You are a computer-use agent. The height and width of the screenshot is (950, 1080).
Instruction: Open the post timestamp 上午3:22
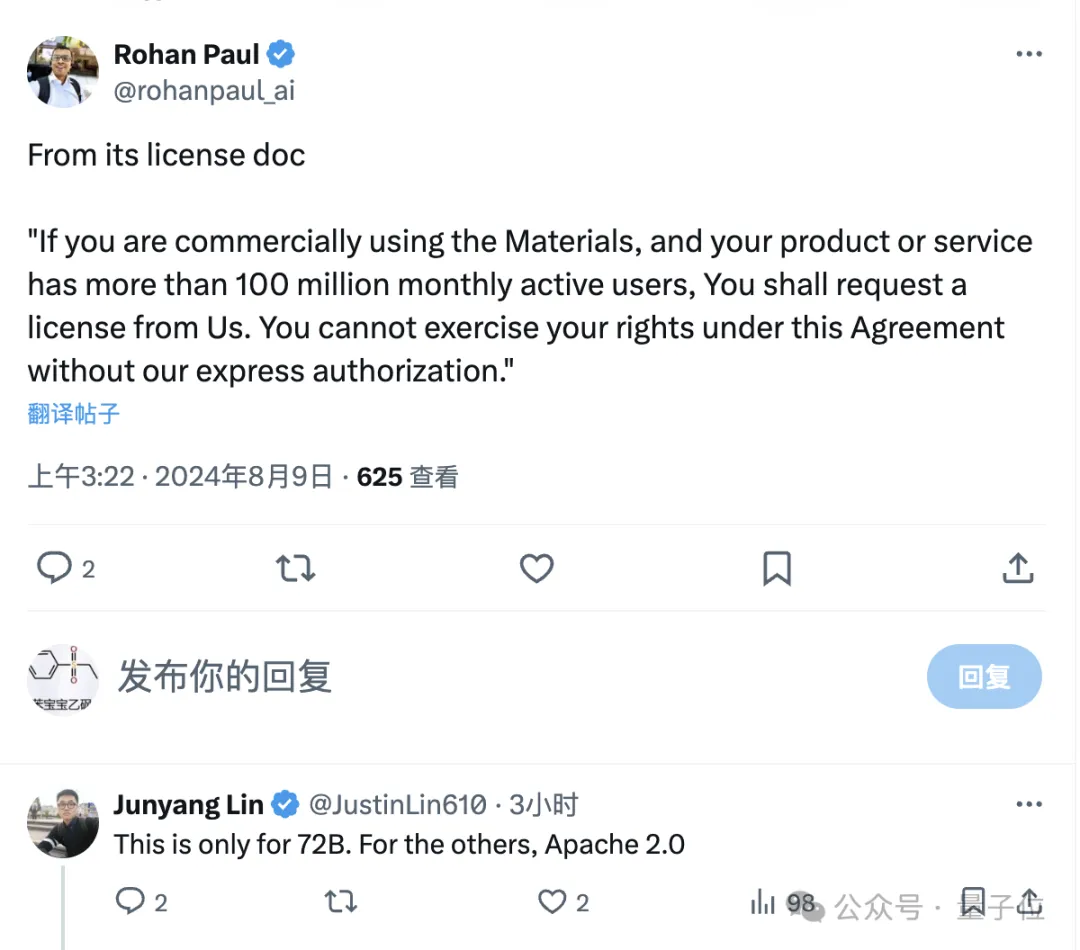(80, 477)
